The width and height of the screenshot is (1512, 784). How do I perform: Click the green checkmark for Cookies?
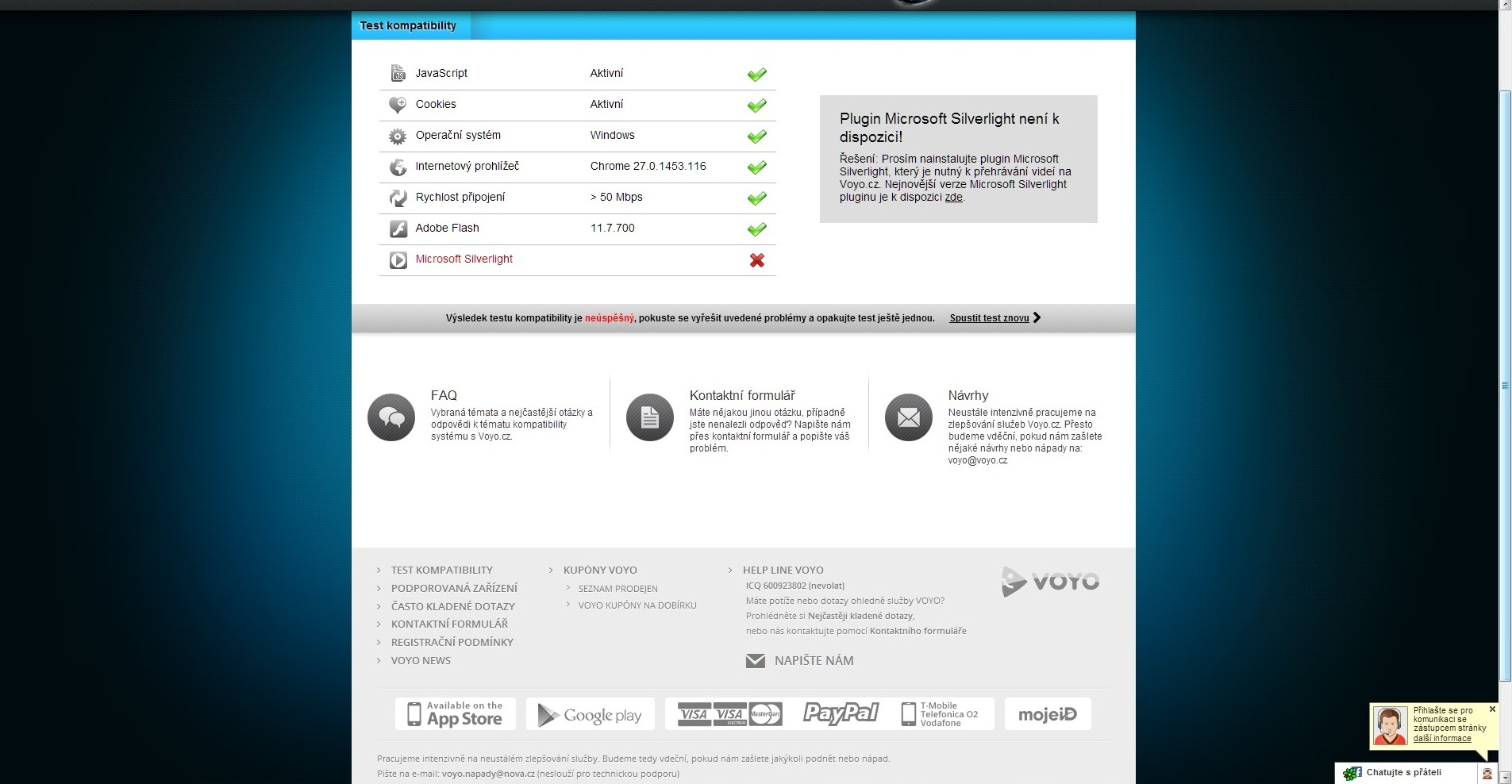coord(757,105)
